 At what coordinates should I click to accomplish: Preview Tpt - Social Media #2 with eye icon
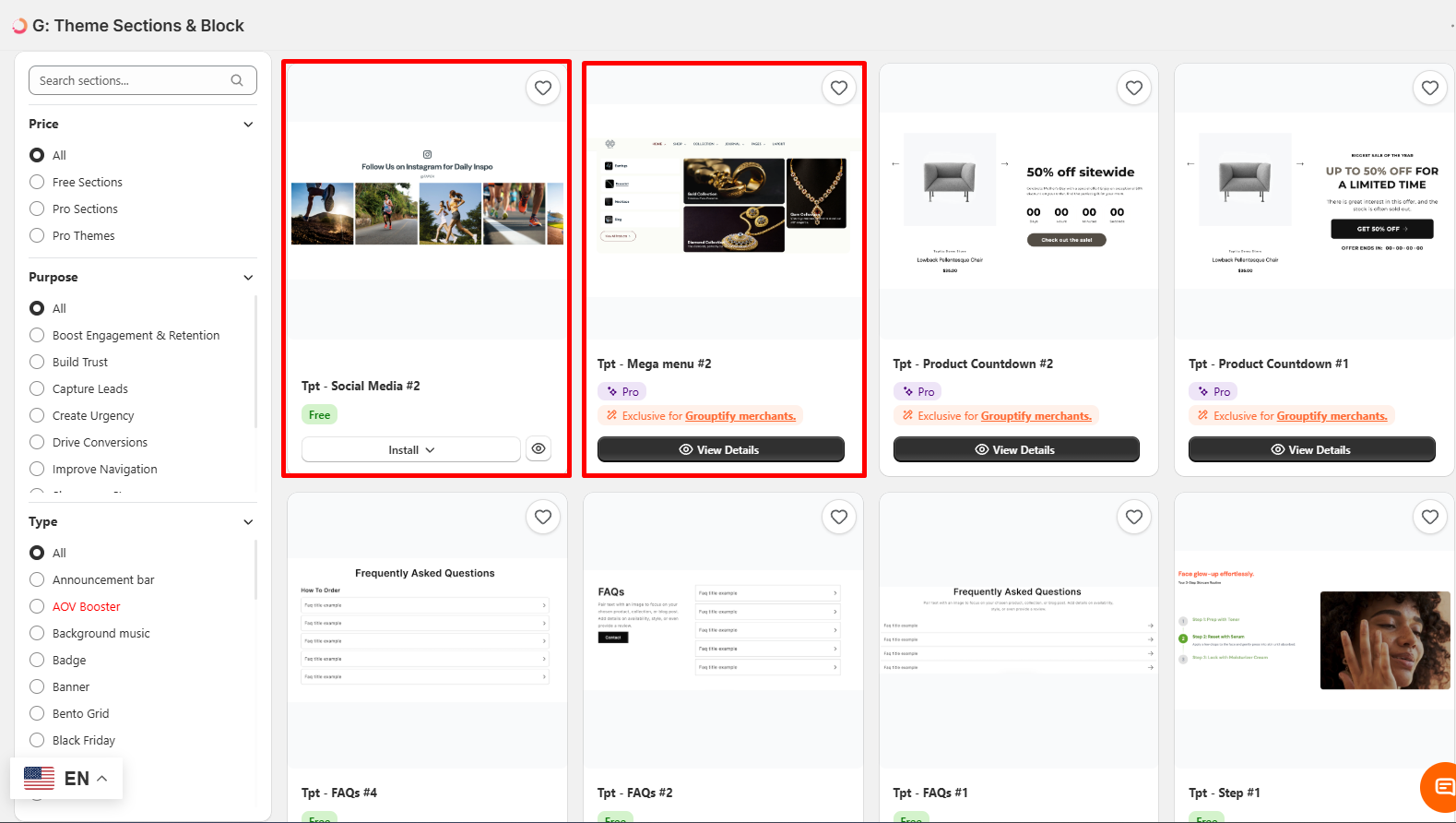tap(539, 449)
